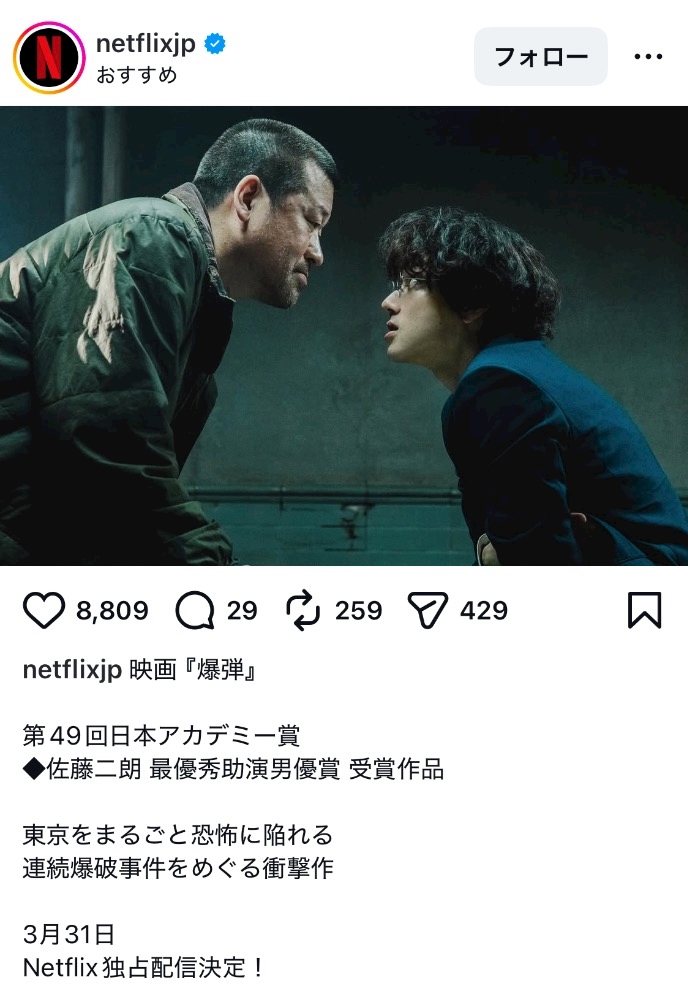Tap the netflixjp name in the caption
Viewport: 688px width, 1000px height.
pyautogui.click(x=72, y=670)
